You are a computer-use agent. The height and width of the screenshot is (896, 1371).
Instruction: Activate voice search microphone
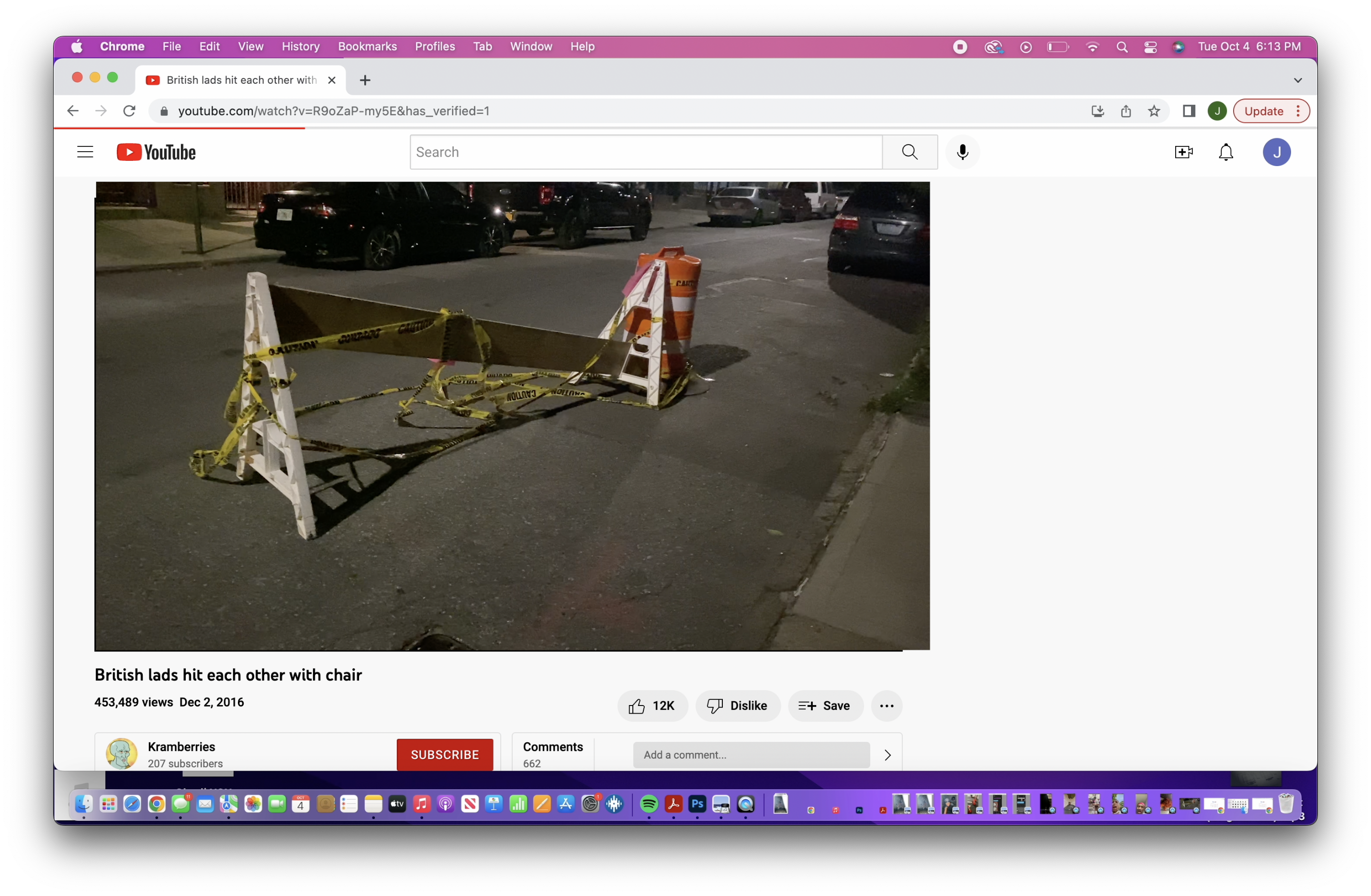(962, 152)
